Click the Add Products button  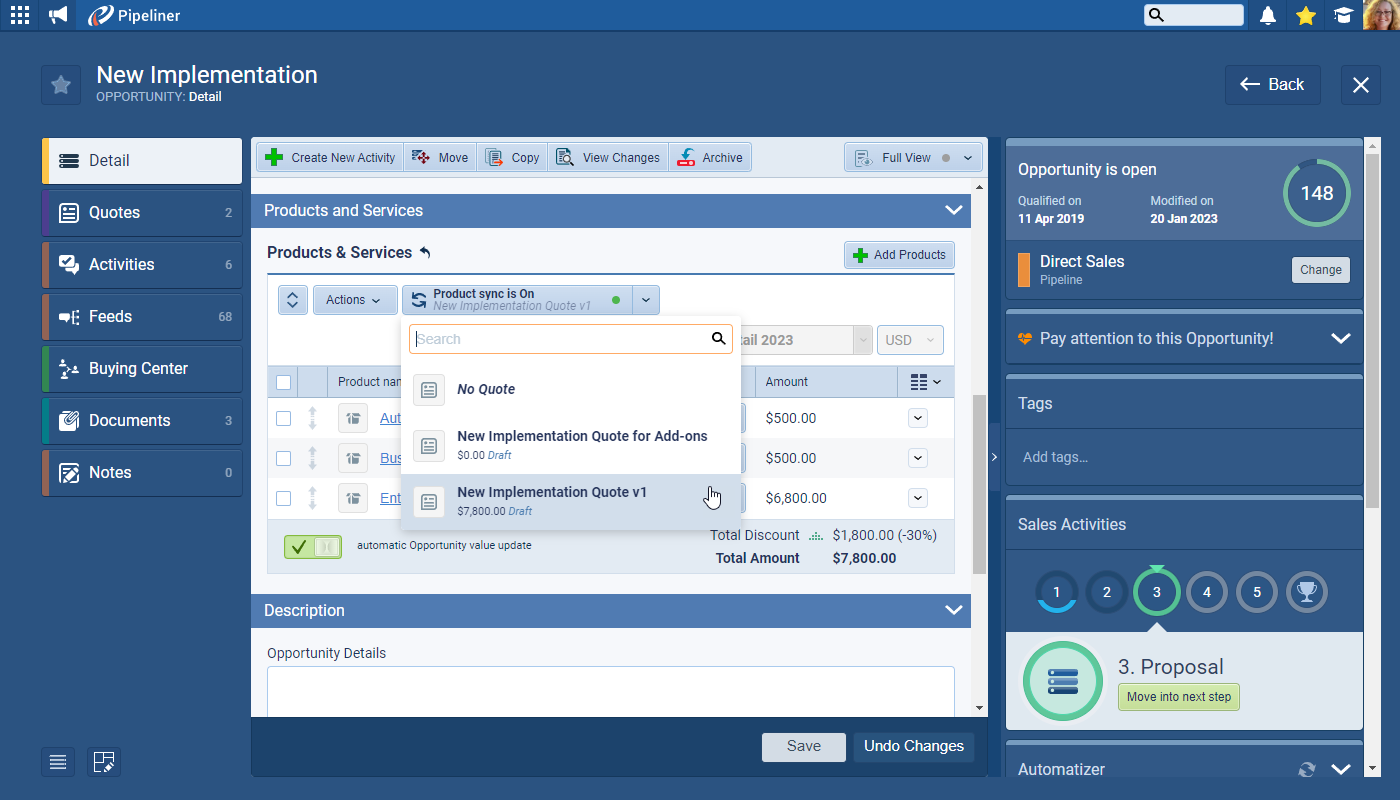point(899,255)
